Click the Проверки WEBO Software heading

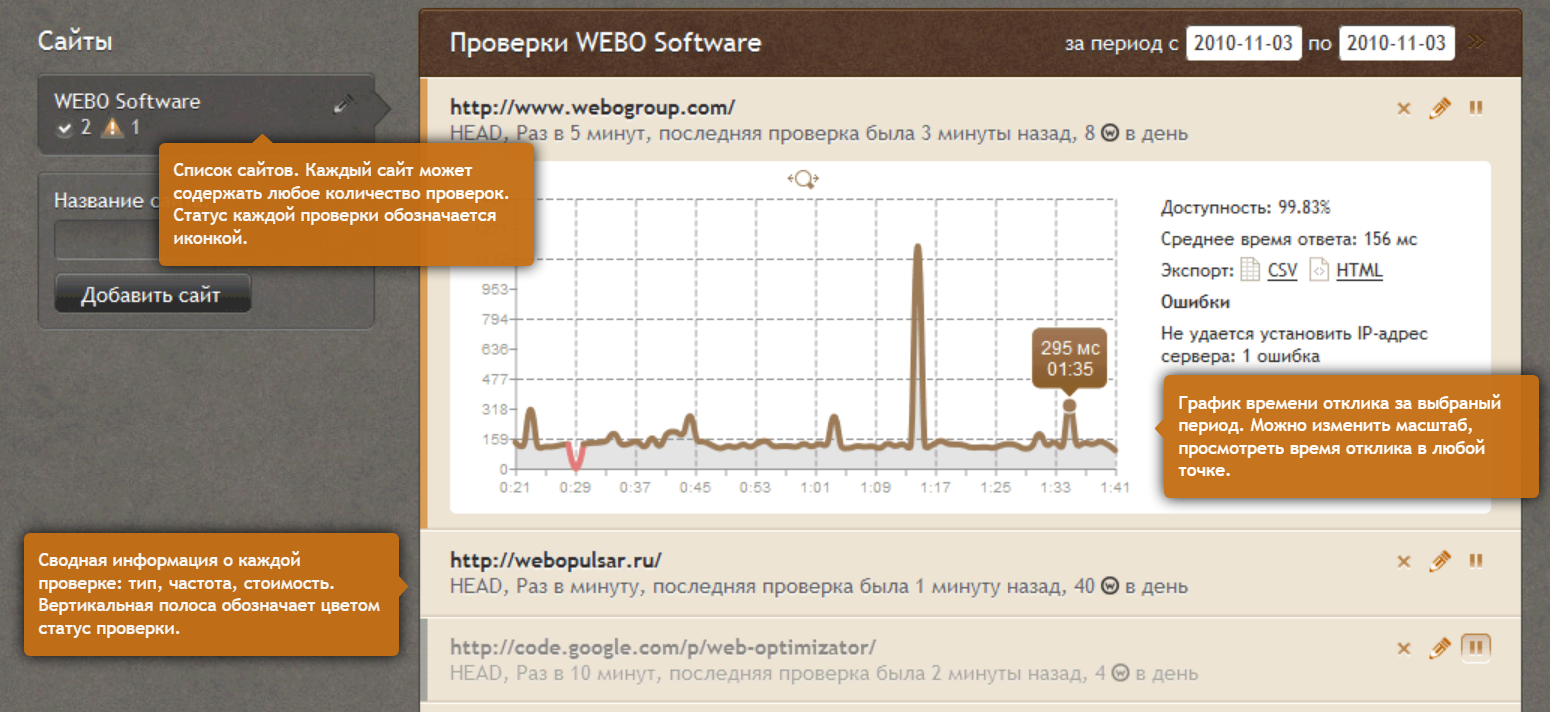coord(605,43)
